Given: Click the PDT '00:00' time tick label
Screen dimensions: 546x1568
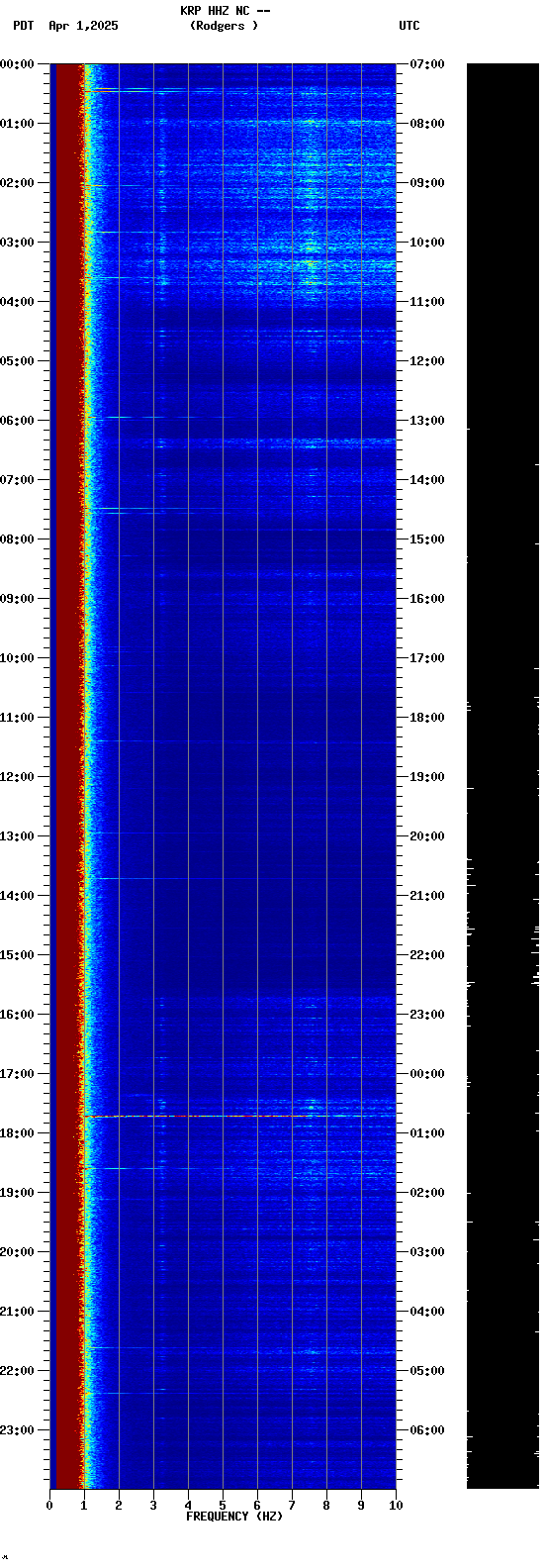Looking at the screenshot, I should pyautogui.click(x=18, y=64).
